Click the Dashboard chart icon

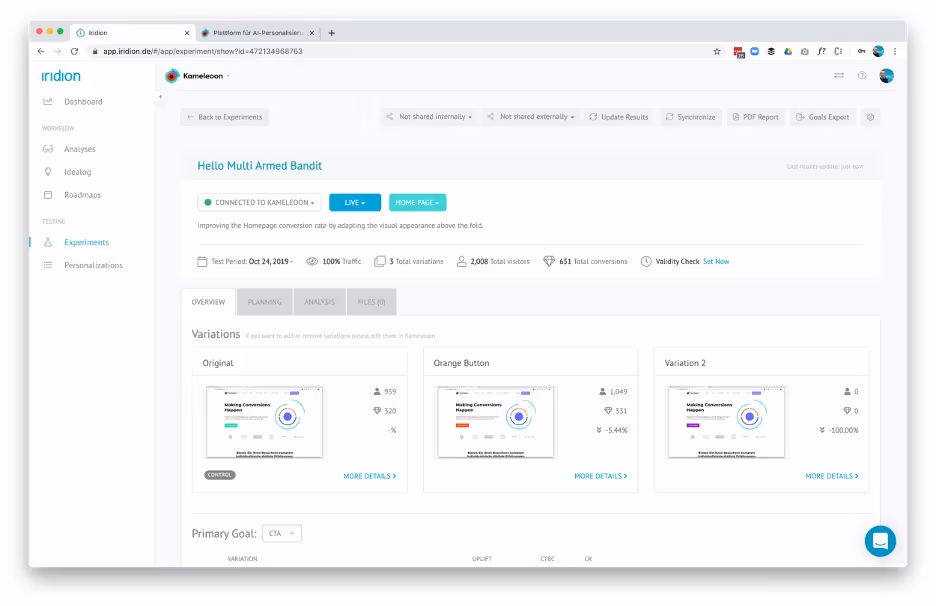click(48, 101)
